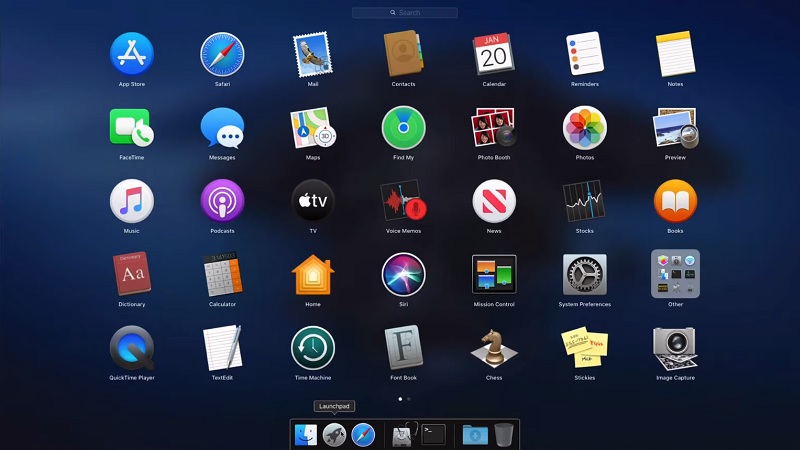Screen dimensions: 800x450
Task: Open System Preferences
Action: pos(585,274)
